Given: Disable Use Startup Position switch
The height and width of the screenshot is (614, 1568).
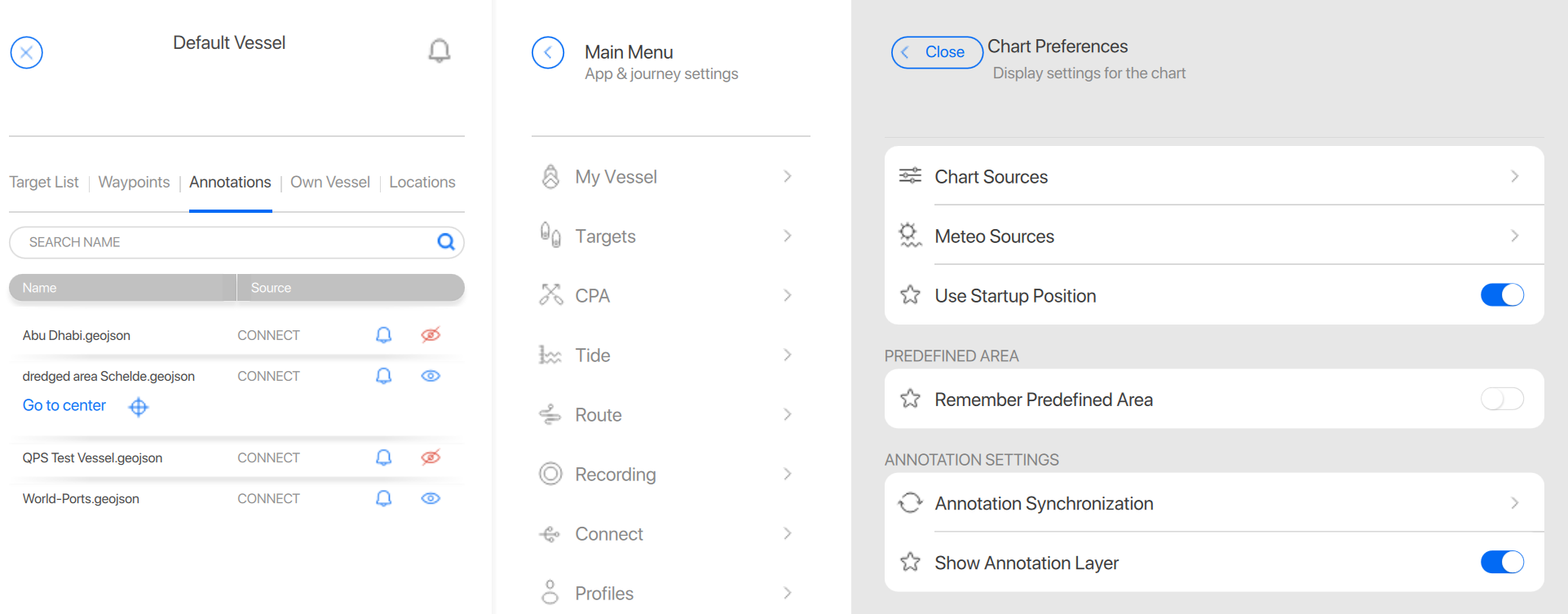Looking at the screenshot, I should [1501, 295].
